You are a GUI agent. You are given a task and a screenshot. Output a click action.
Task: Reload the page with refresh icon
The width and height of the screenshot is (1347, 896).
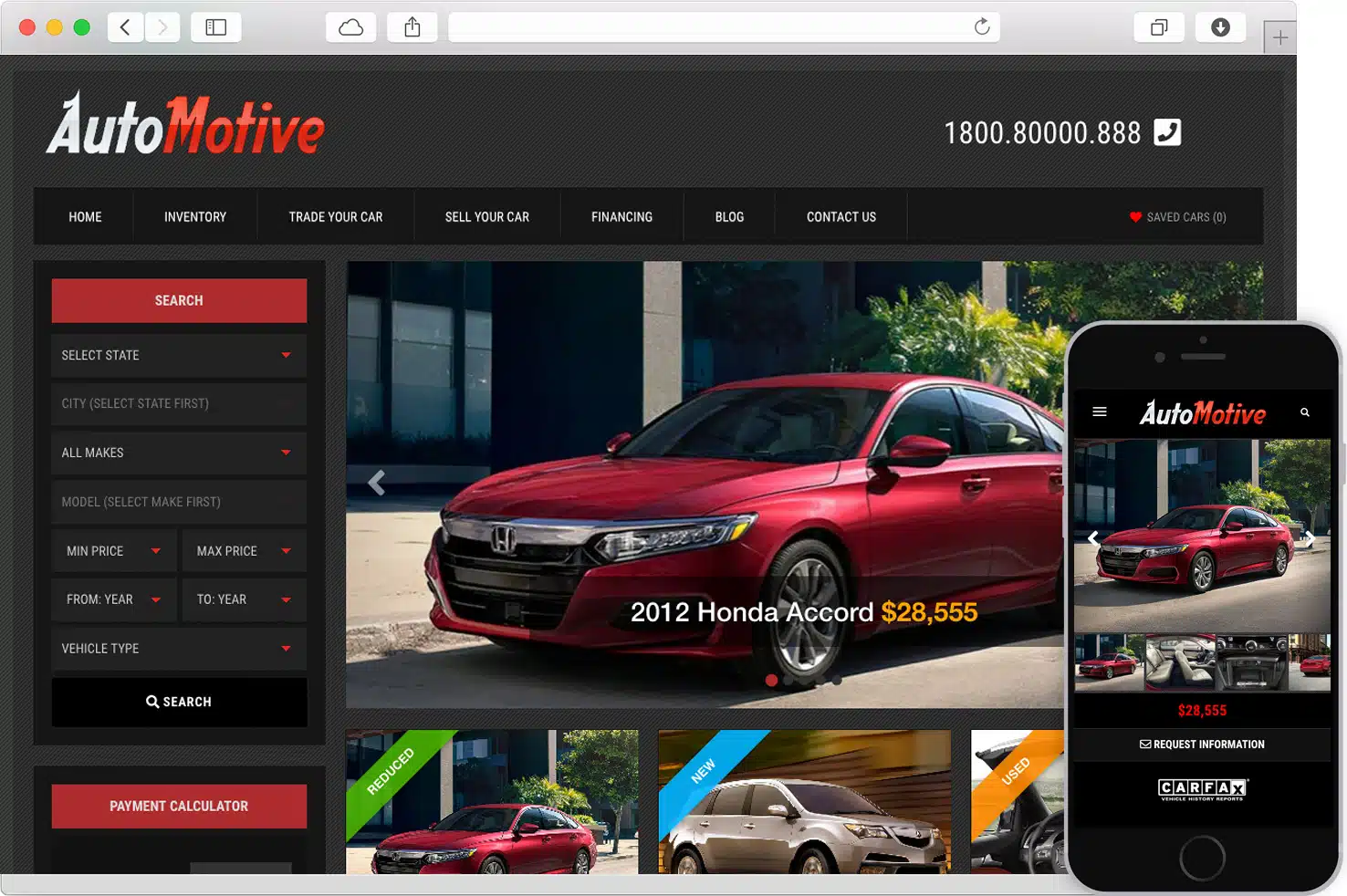click(x=982, y=26)
